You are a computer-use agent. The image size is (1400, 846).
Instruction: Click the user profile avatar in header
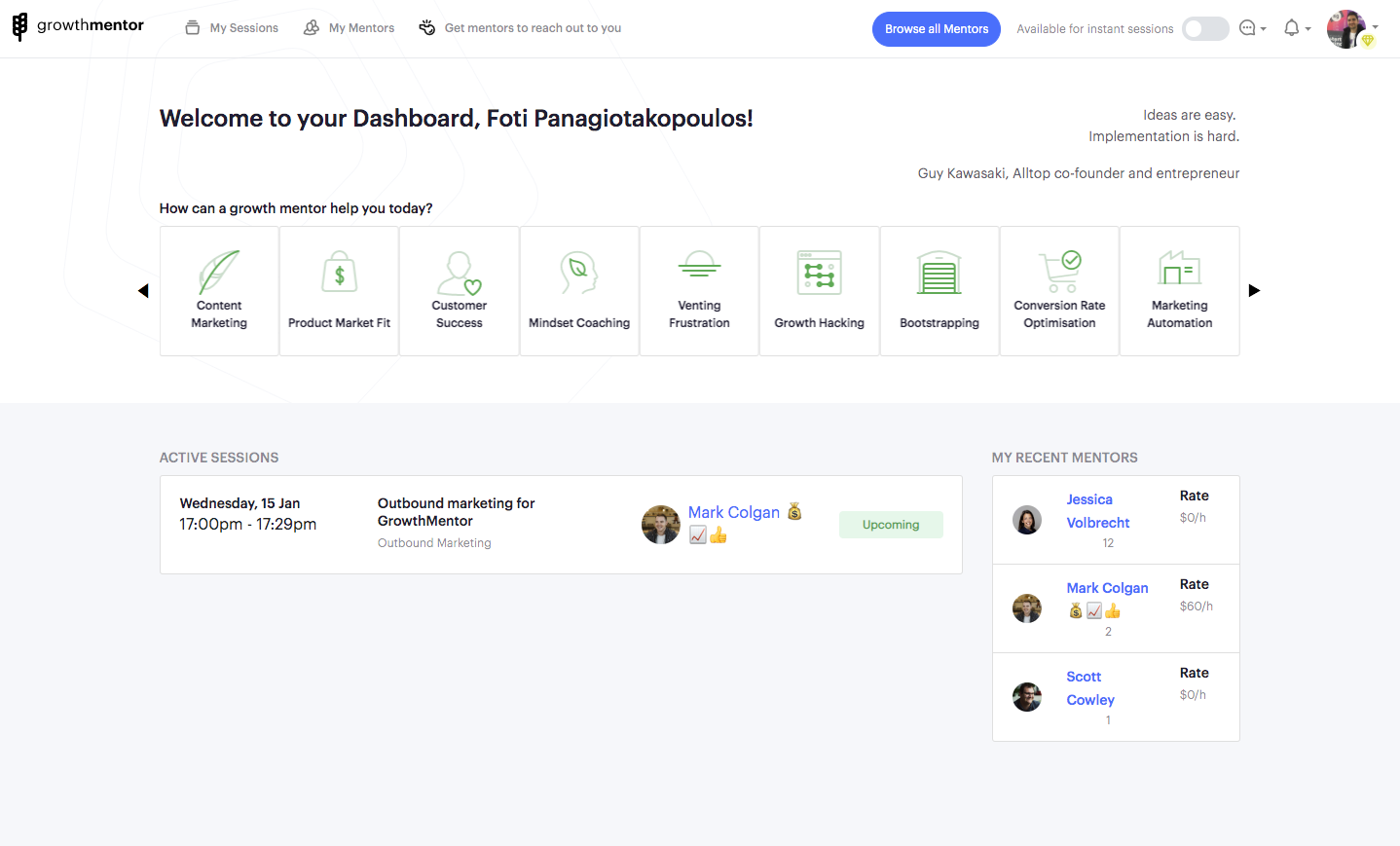[x=1346, y=29]
